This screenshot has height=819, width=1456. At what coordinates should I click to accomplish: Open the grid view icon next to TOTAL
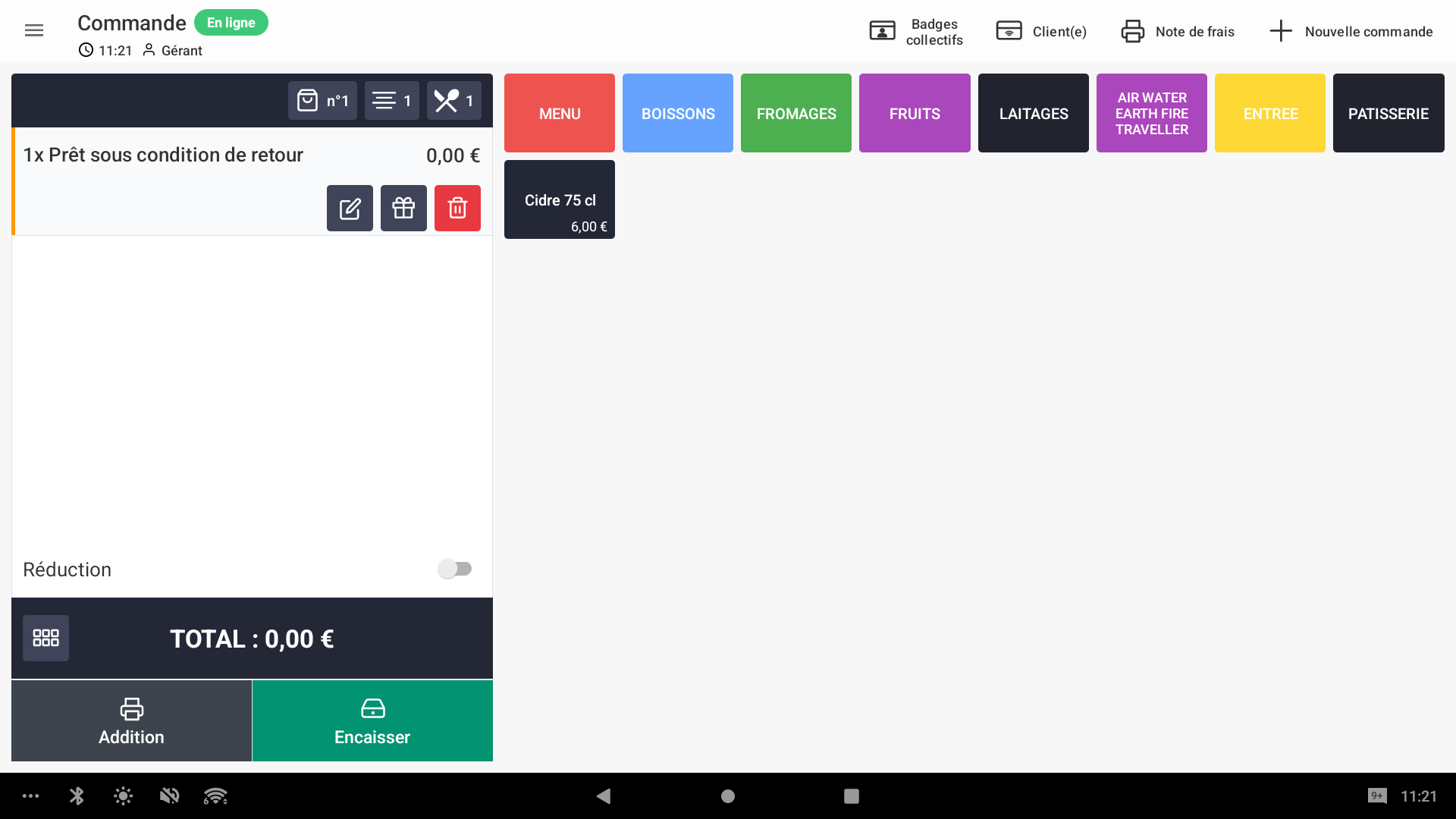point(45,638)
